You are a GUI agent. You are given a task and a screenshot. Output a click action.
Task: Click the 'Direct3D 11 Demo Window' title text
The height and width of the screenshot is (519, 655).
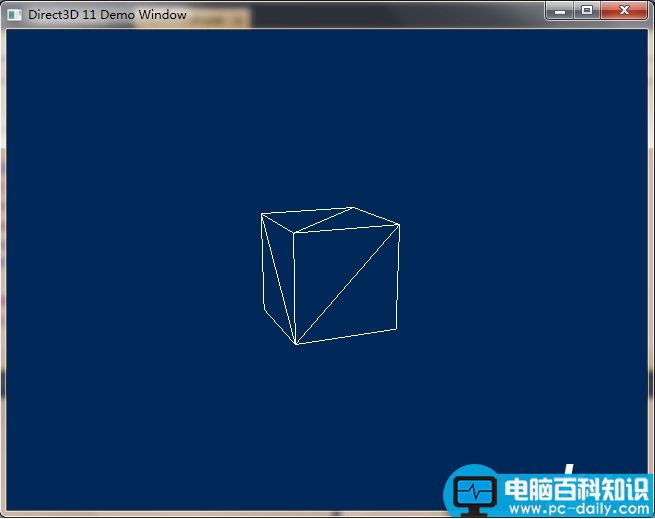pos(107,14)
